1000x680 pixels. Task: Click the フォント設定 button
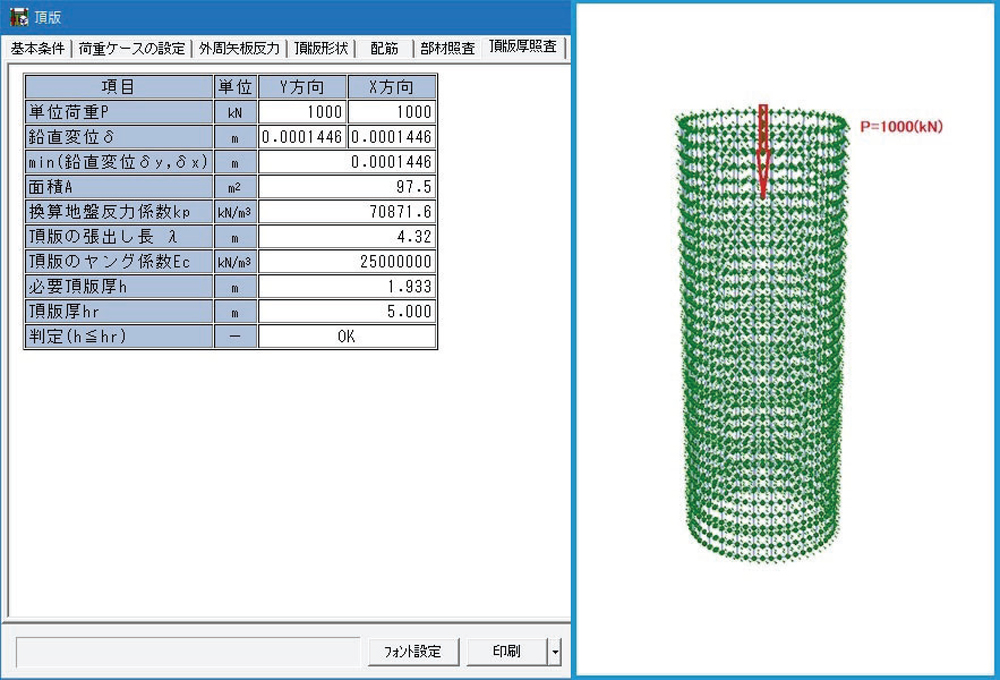(413, 651)
